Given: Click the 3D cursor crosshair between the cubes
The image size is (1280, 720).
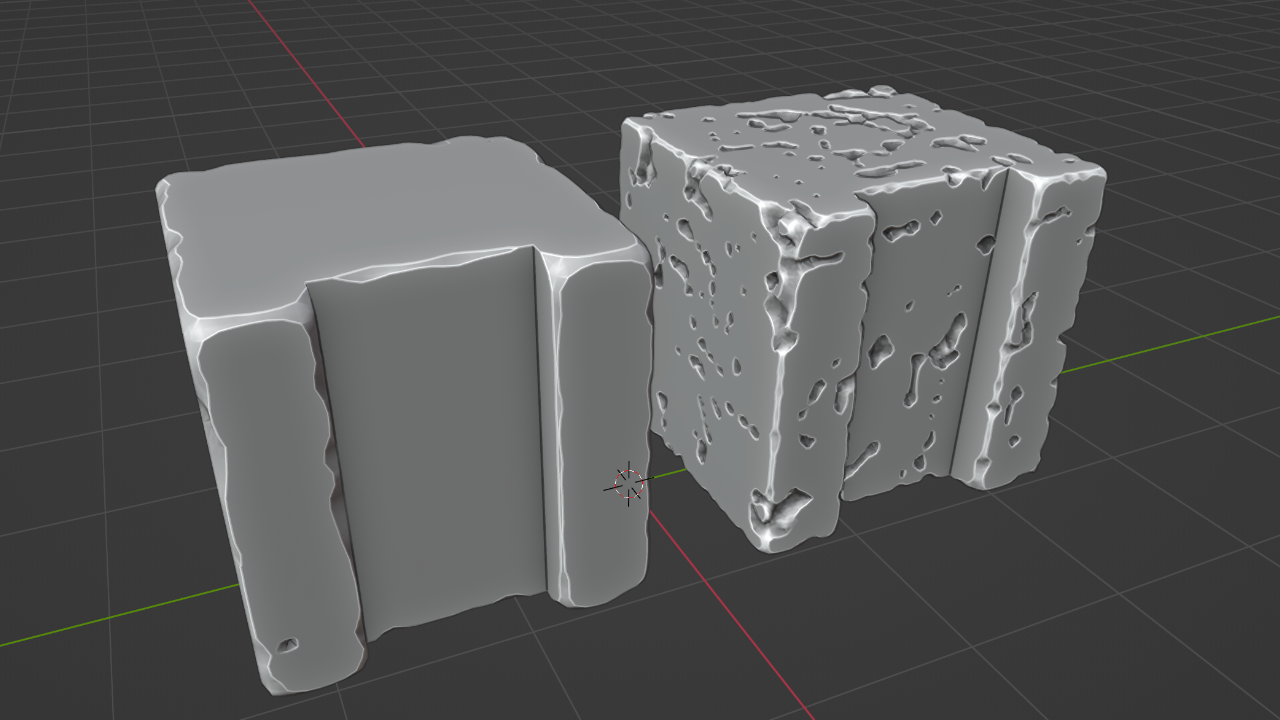Looking at the screenshot, I should click(628, 485).
